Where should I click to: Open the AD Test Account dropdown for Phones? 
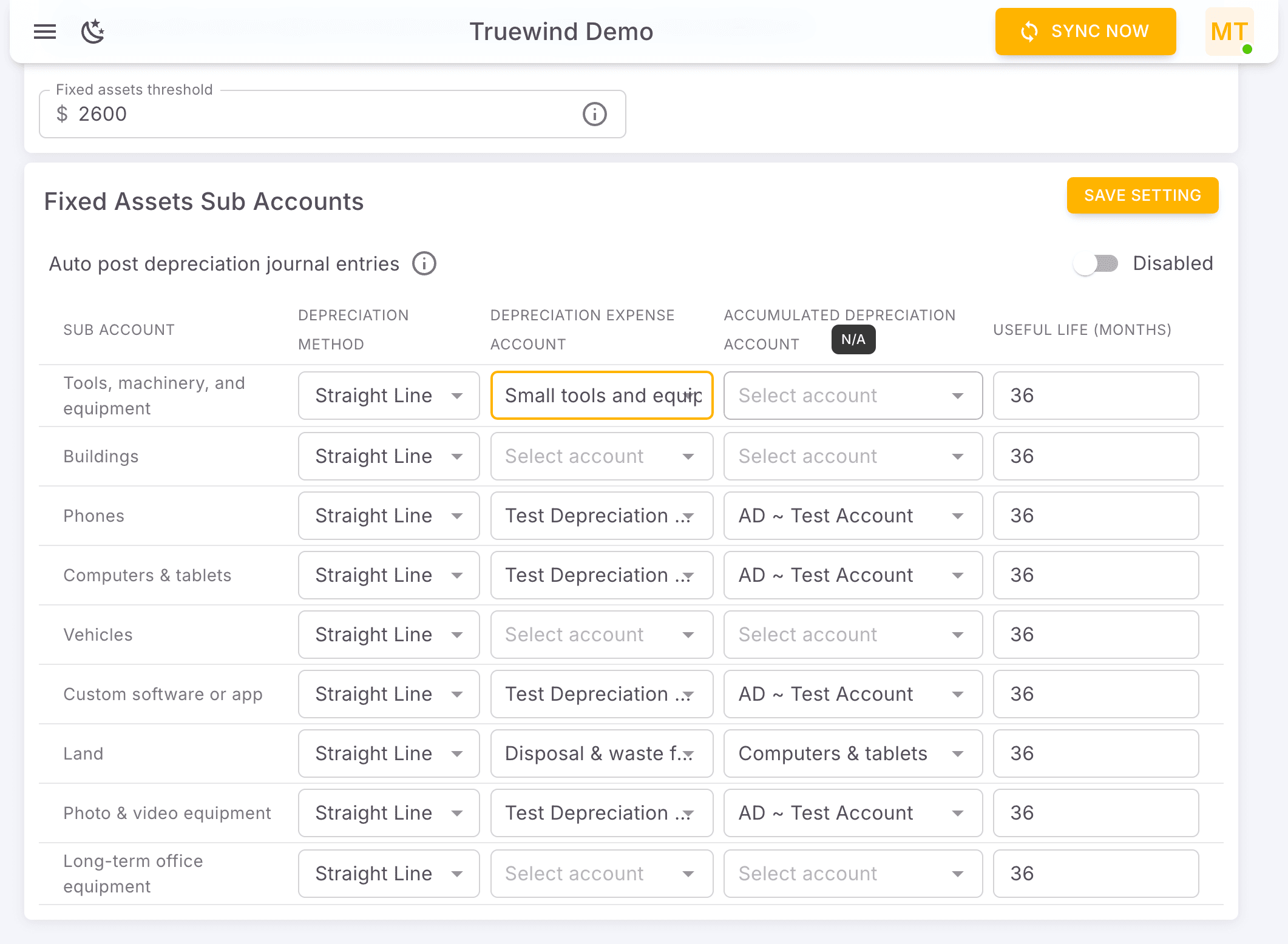pyautogui.click(x=852, y=515)
